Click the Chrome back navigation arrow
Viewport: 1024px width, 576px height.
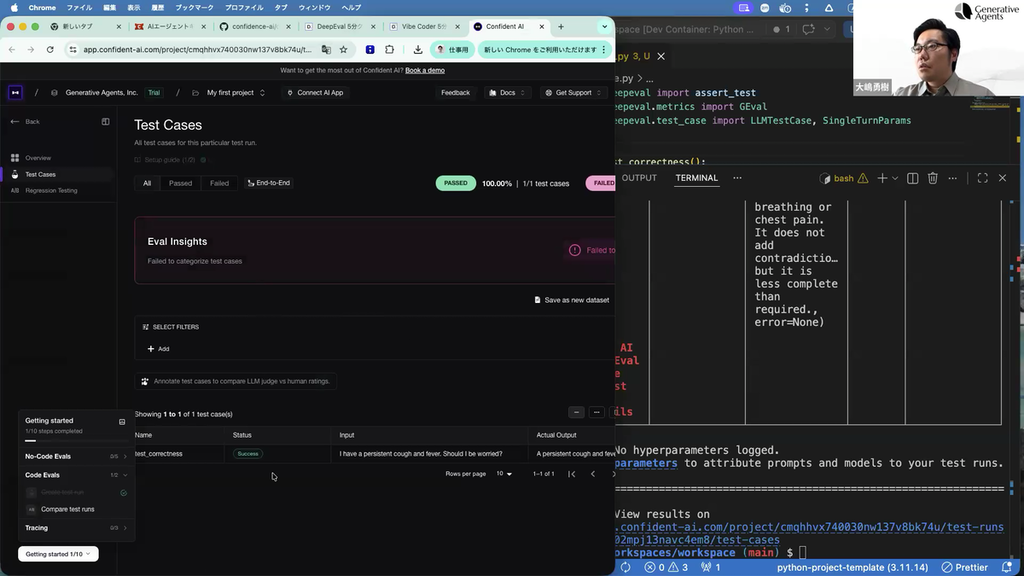(12, 50)
